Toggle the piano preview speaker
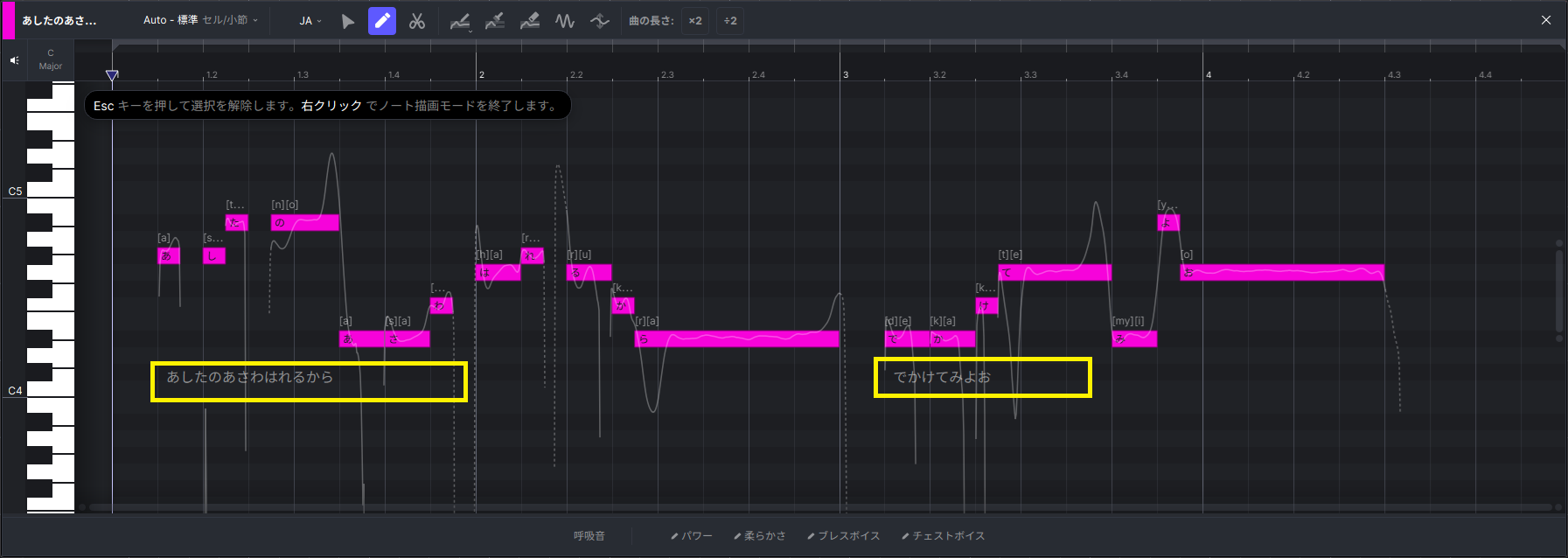 click(14, 60)
